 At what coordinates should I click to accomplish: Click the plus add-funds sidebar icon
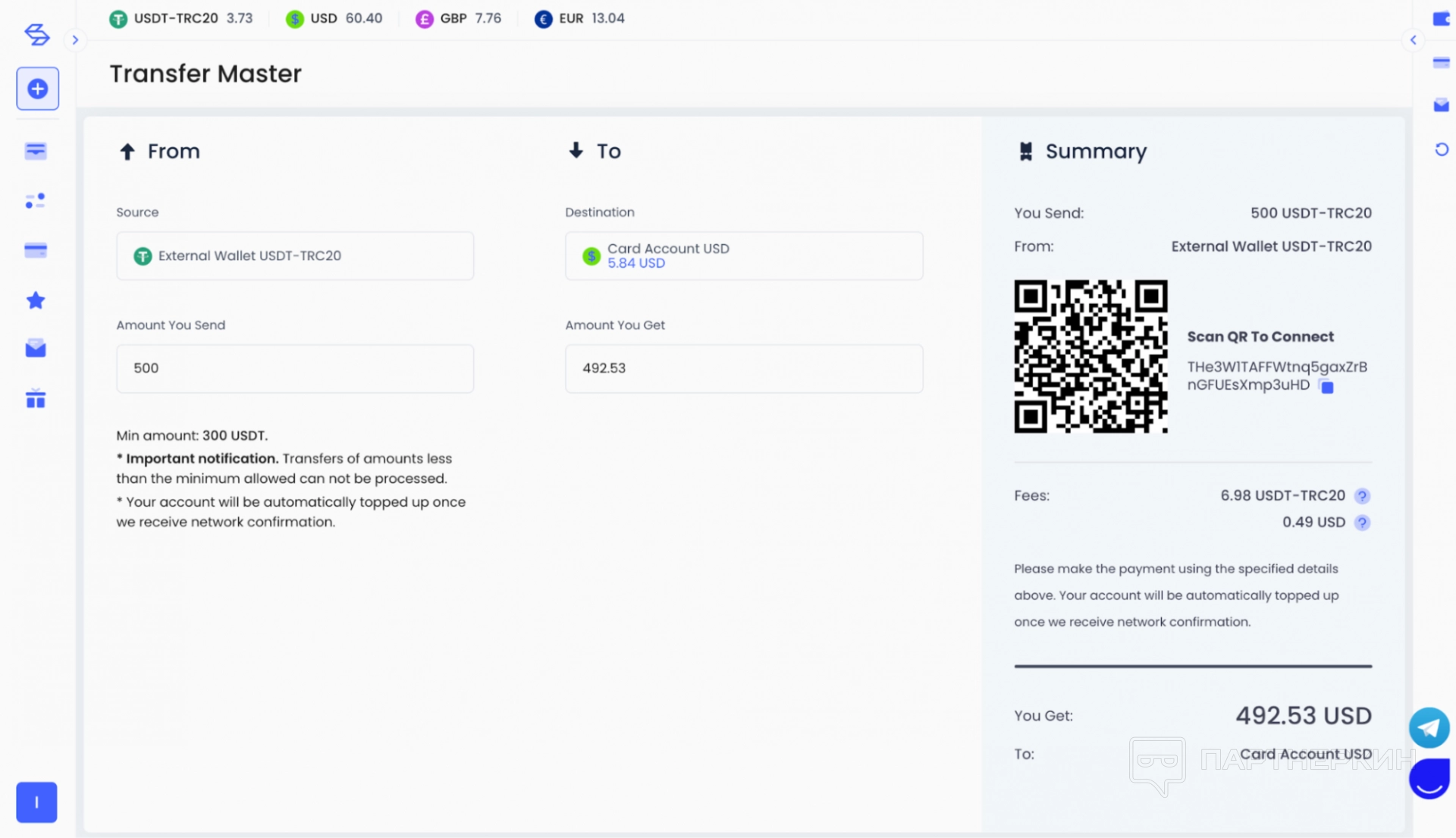click(37, 89)
